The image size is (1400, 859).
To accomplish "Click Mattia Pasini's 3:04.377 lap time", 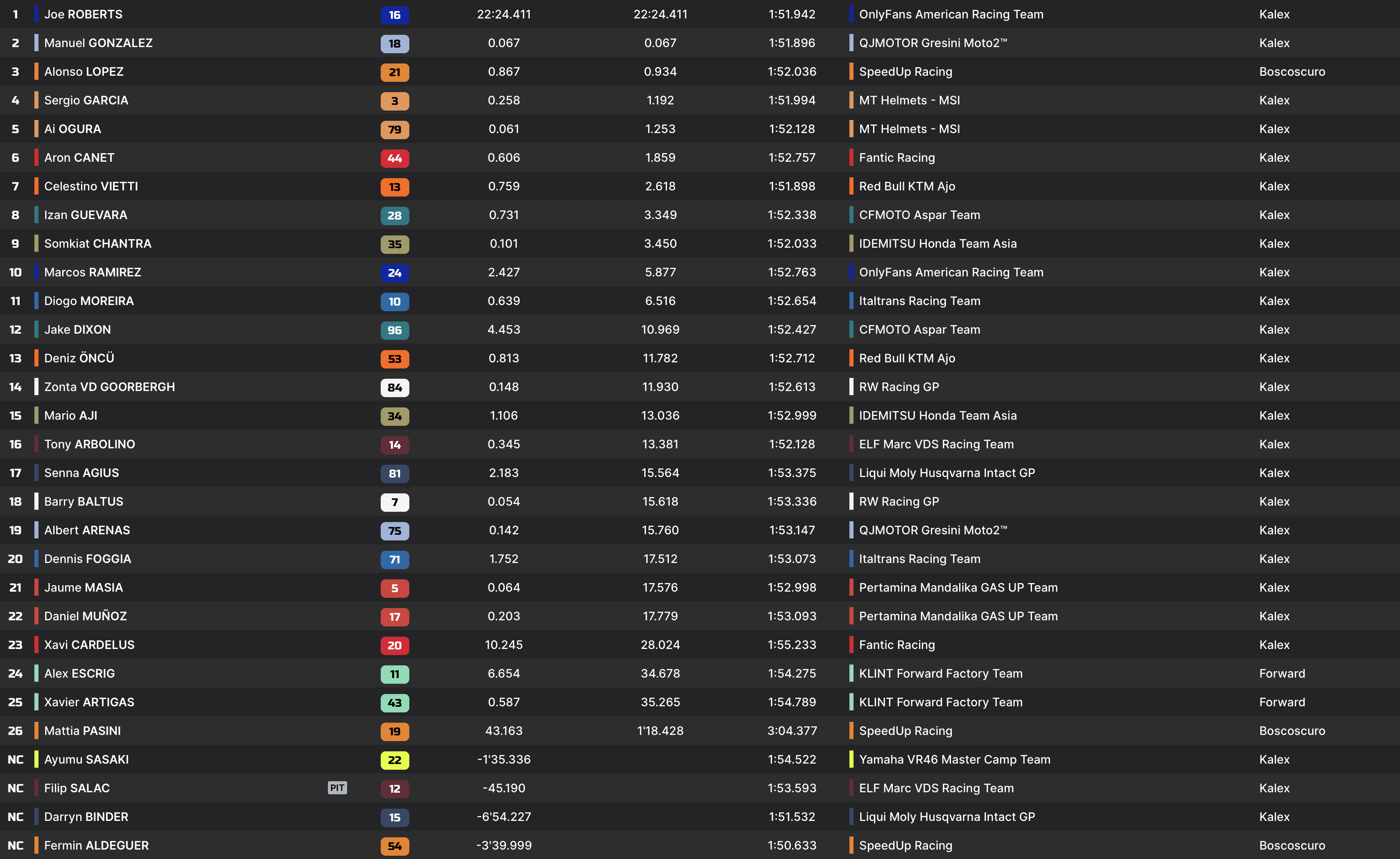I will [792, 731].
